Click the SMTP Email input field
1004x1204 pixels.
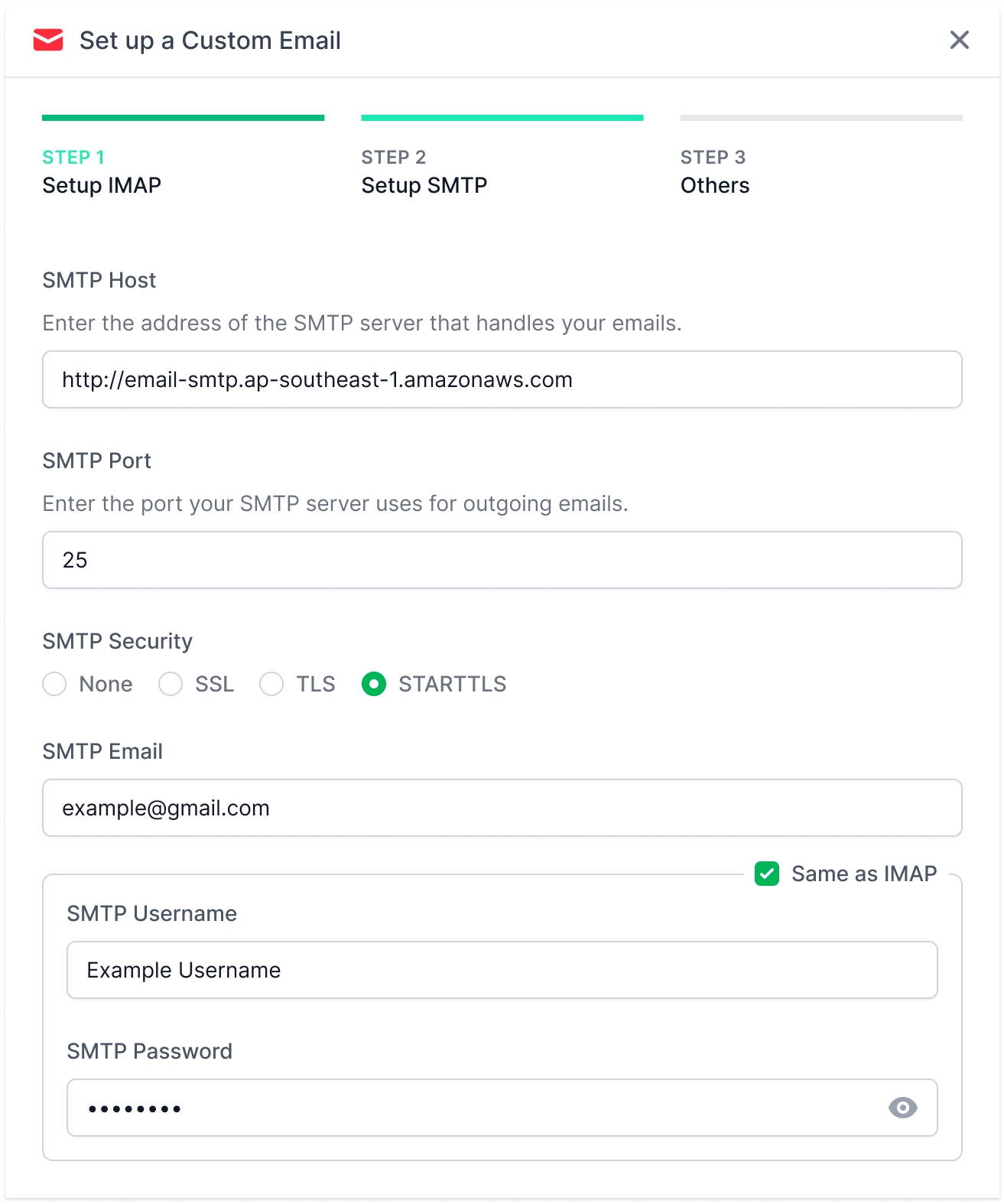coord(502,808)
